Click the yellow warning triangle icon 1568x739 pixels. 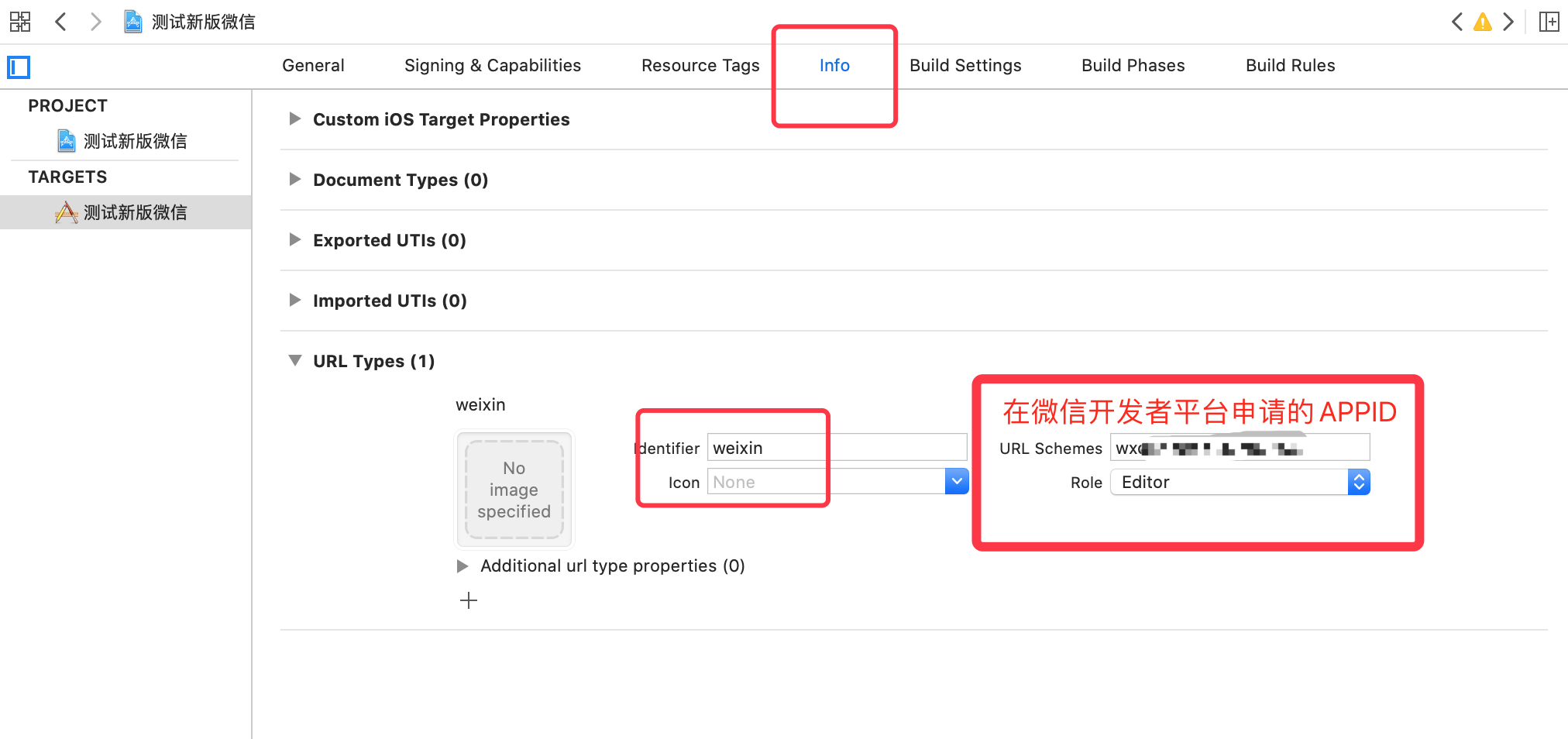(x=1483, y=22)
